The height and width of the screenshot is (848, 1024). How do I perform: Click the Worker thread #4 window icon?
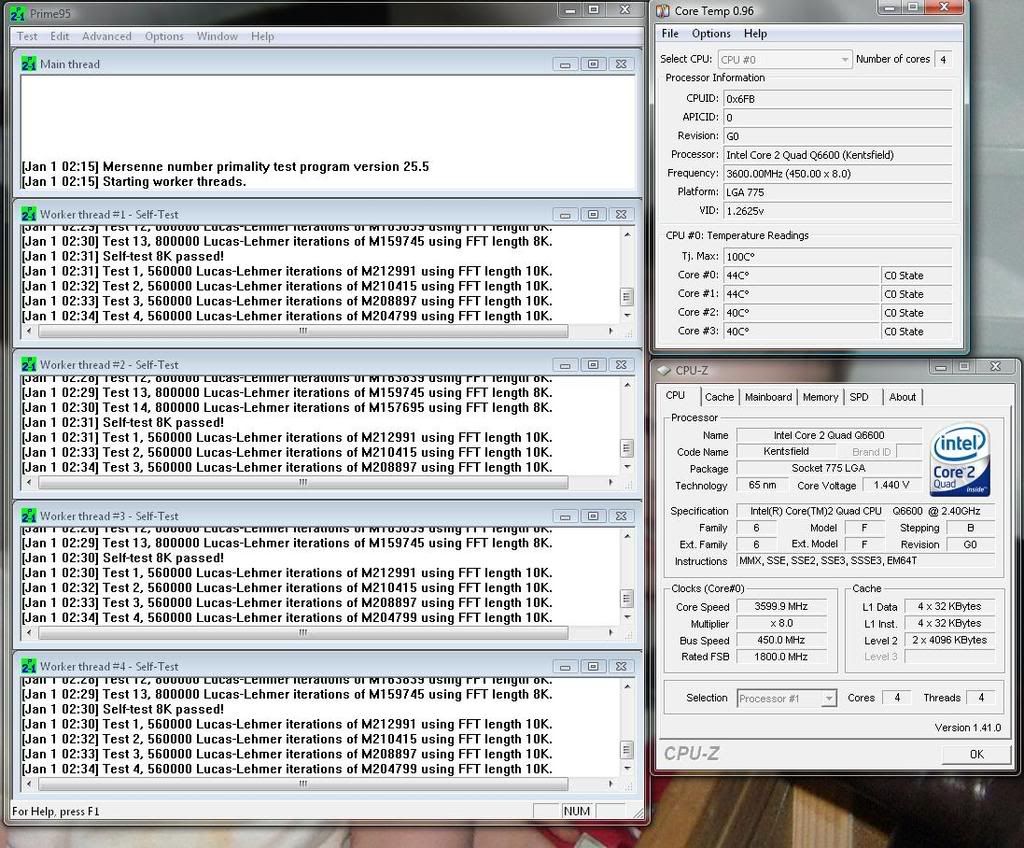point(29,666)
